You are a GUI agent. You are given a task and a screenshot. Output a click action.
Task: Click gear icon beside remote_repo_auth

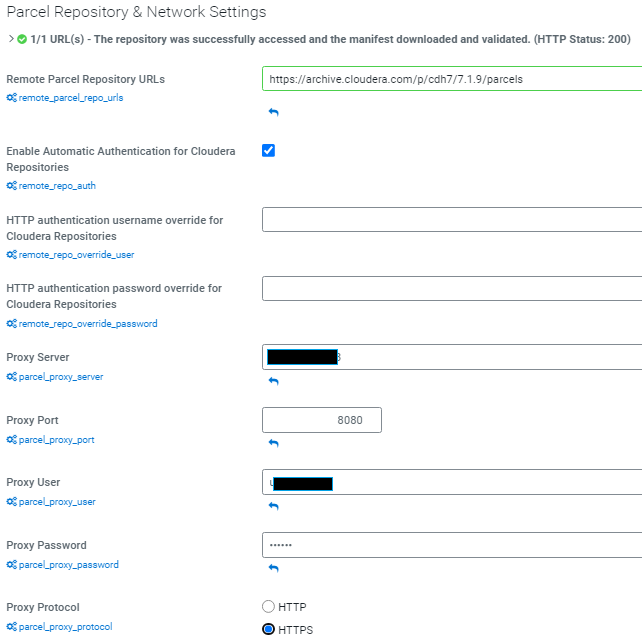coord(11,186)
